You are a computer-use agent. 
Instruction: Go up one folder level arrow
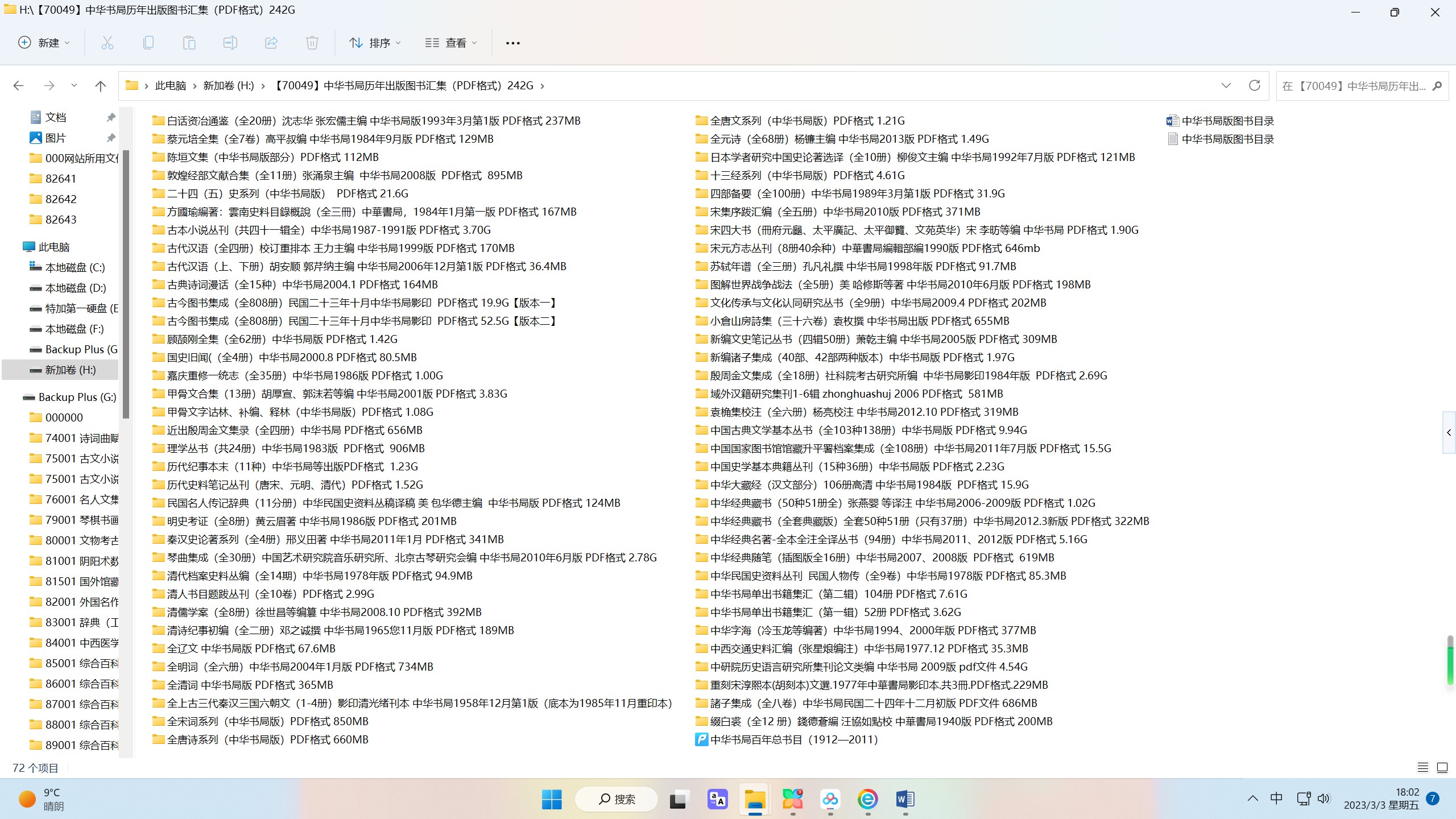tap(101, 86)
